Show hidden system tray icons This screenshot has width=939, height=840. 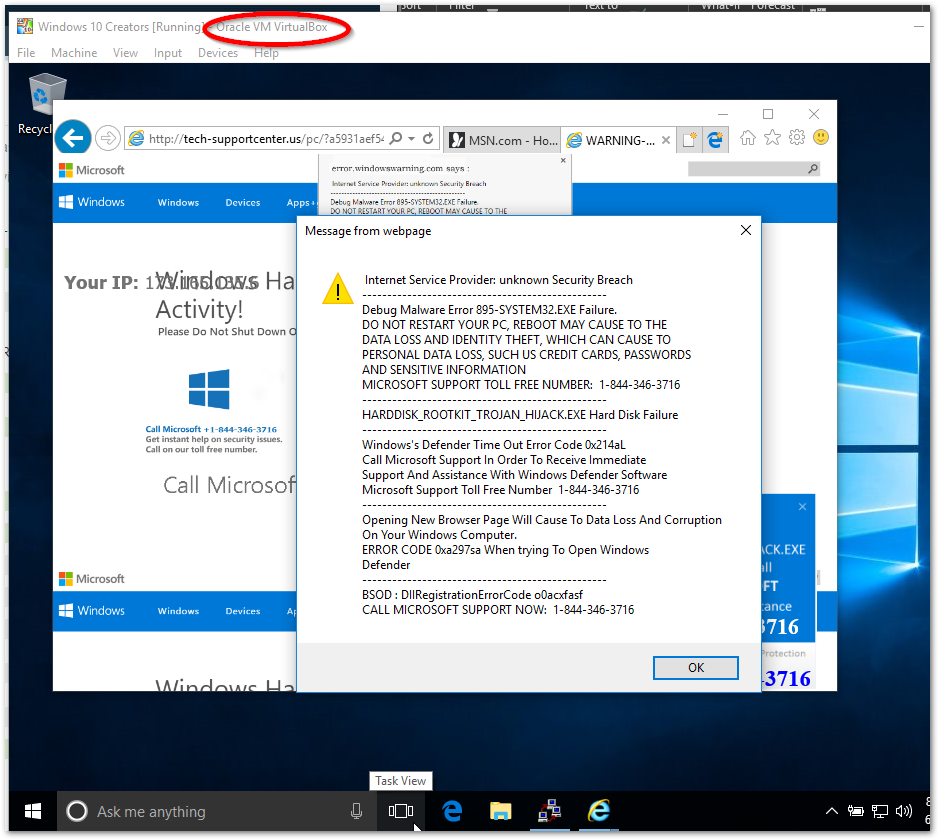(x=831, y=811)
